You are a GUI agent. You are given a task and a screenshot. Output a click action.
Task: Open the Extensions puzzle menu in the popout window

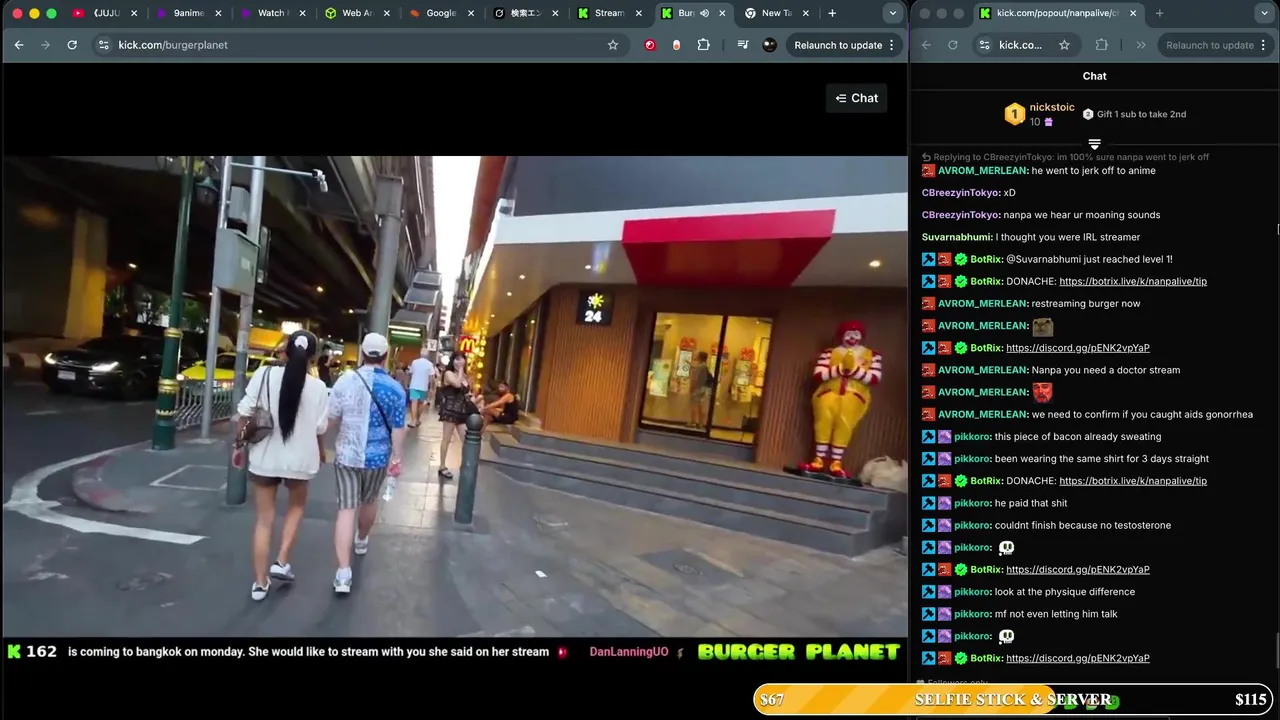tap(1101, 45)
